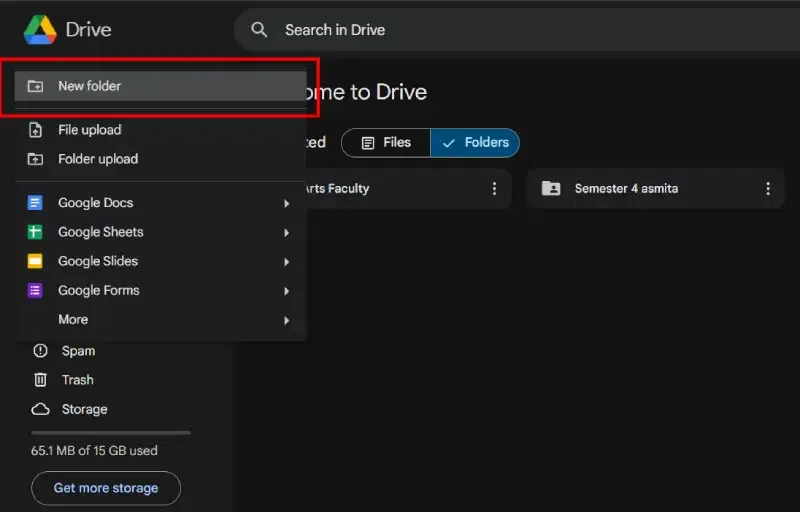Open more options for Arts Faculty folder
The image size is (800, 512).
click(x=494, y=189)
